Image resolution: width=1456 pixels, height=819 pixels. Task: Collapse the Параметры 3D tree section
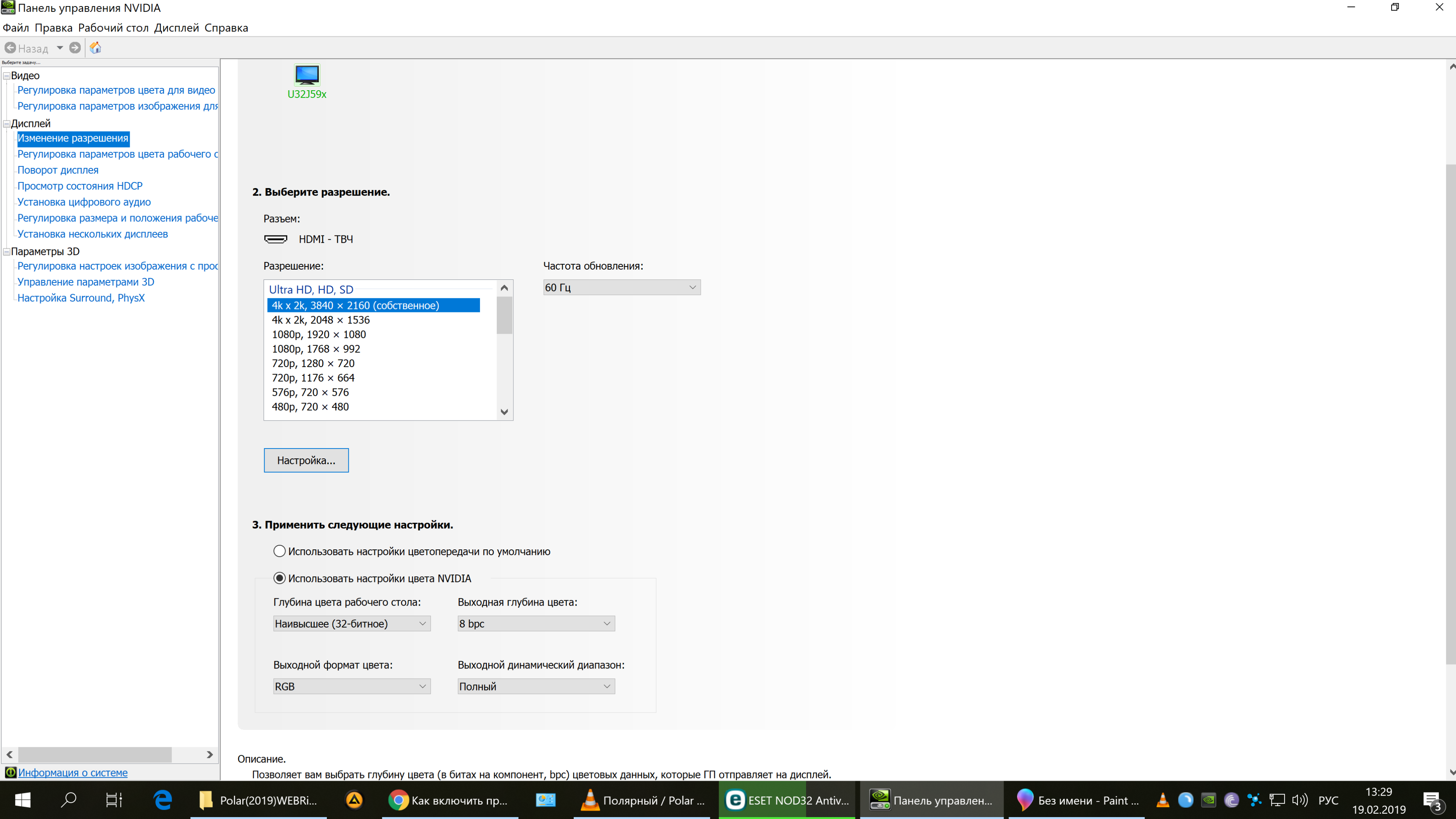tap(7, 251)
